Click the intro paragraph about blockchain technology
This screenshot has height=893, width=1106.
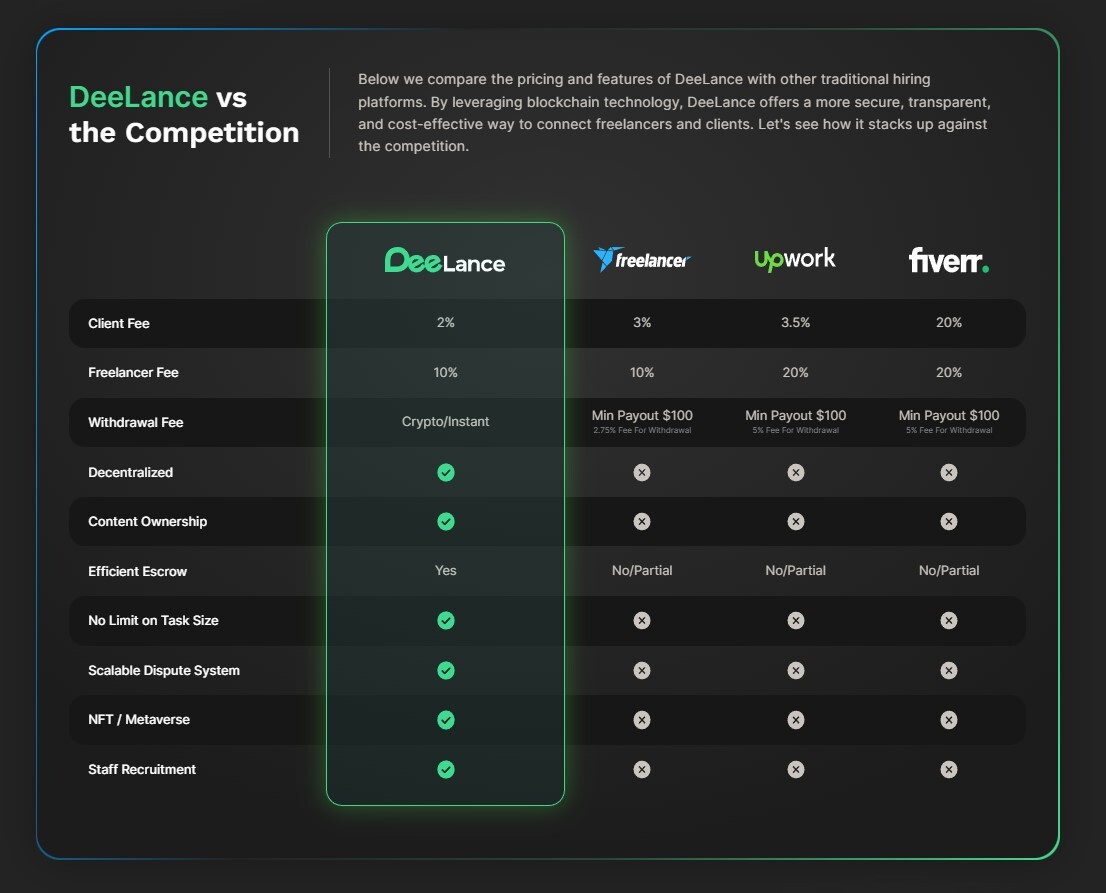674,113
